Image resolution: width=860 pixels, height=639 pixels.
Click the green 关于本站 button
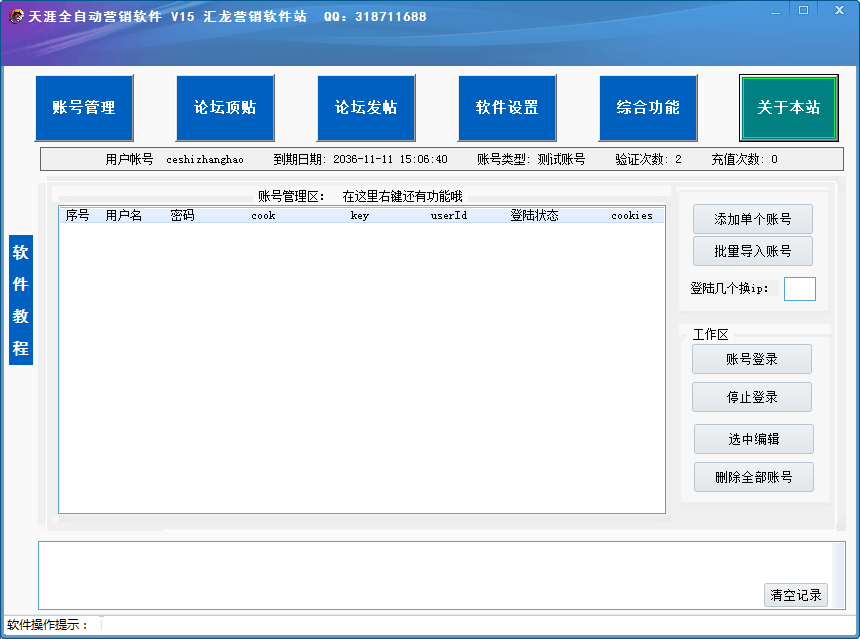pyautogui.click(x=788, y=108)
